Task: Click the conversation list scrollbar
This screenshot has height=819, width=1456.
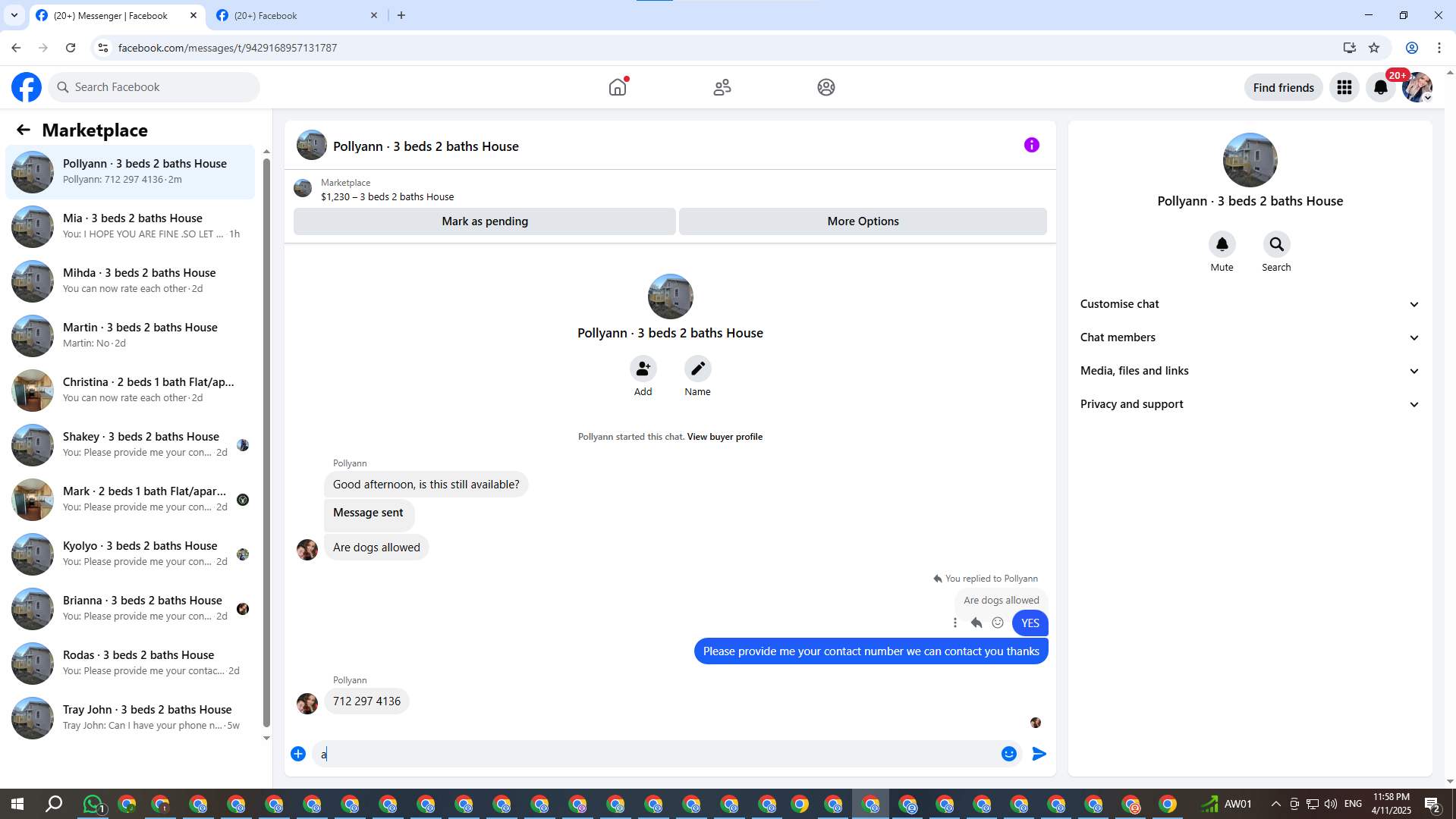Action: point(266,444)
